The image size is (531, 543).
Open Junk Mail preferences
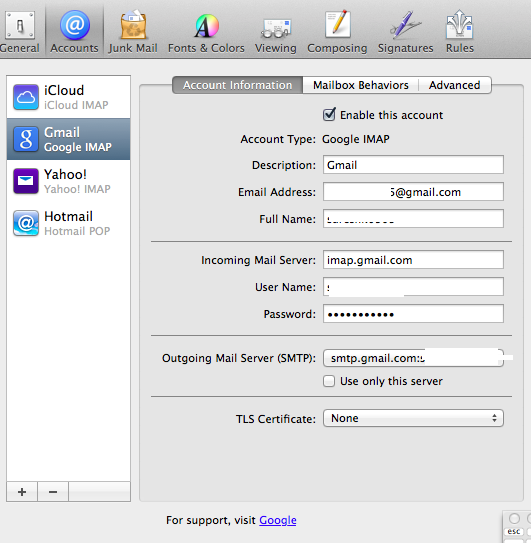tap(133, 31)
